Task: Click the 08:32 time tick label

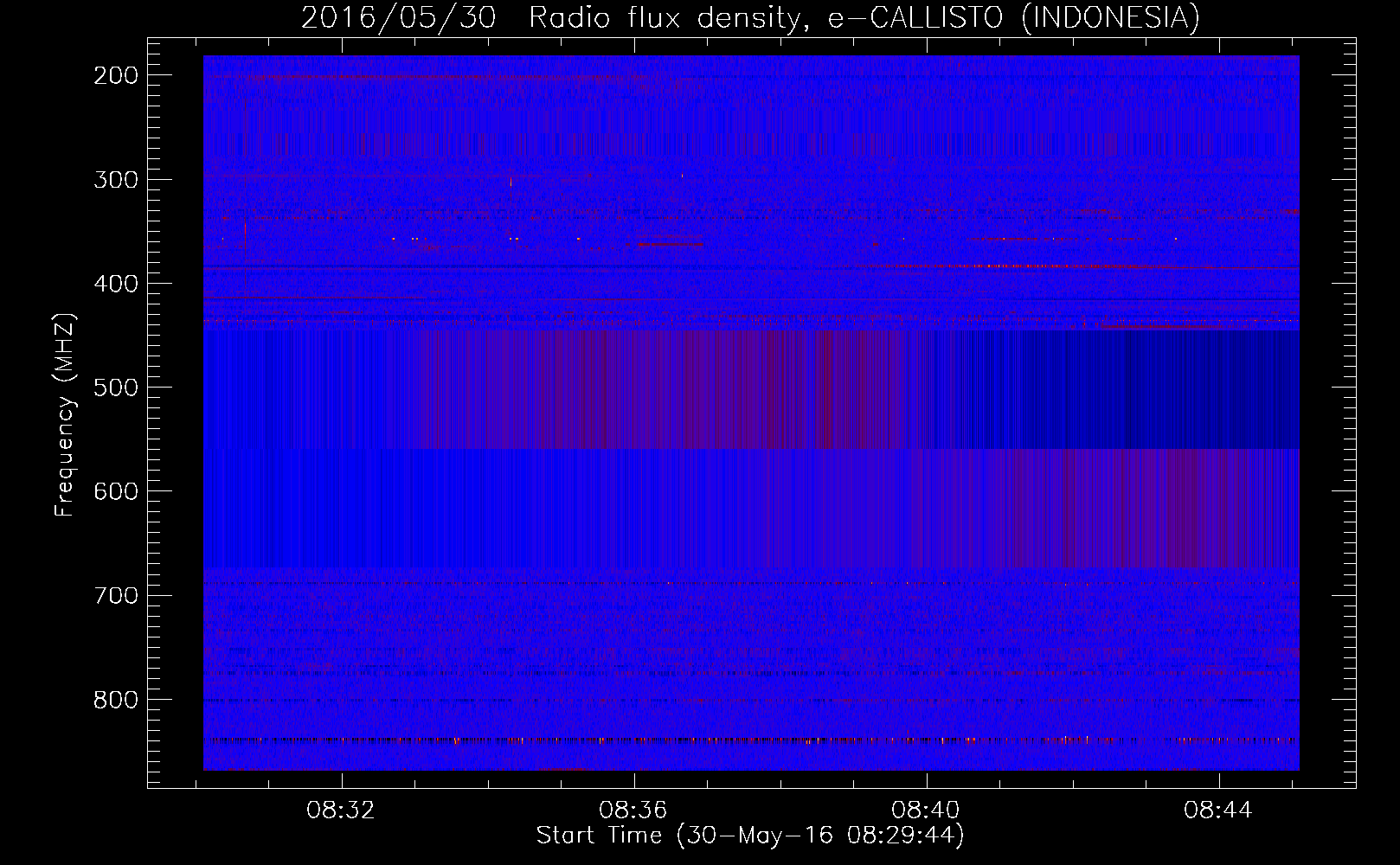Action: [341, 811]
